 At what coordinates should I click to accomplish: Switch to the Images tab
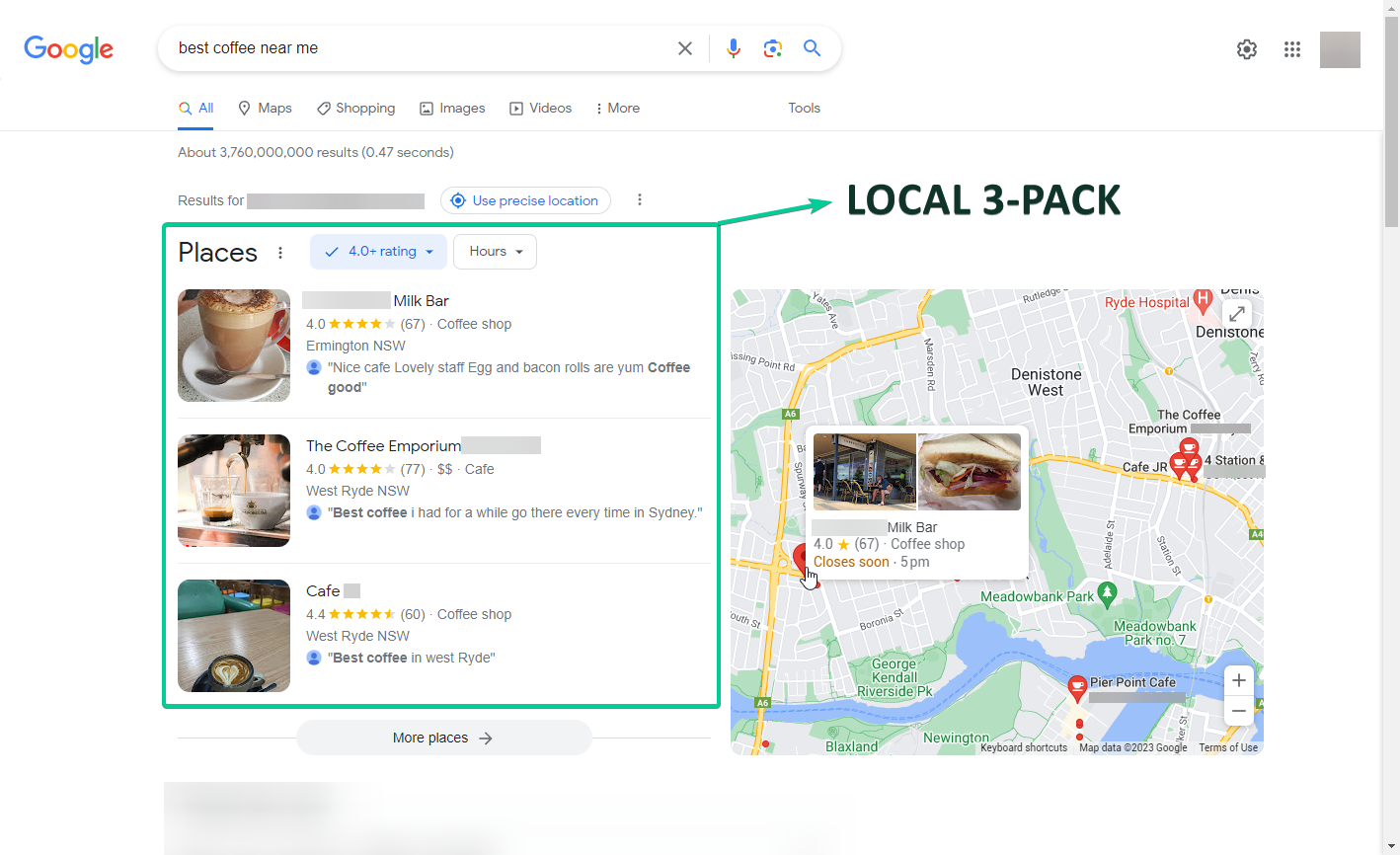coord(452,109)
